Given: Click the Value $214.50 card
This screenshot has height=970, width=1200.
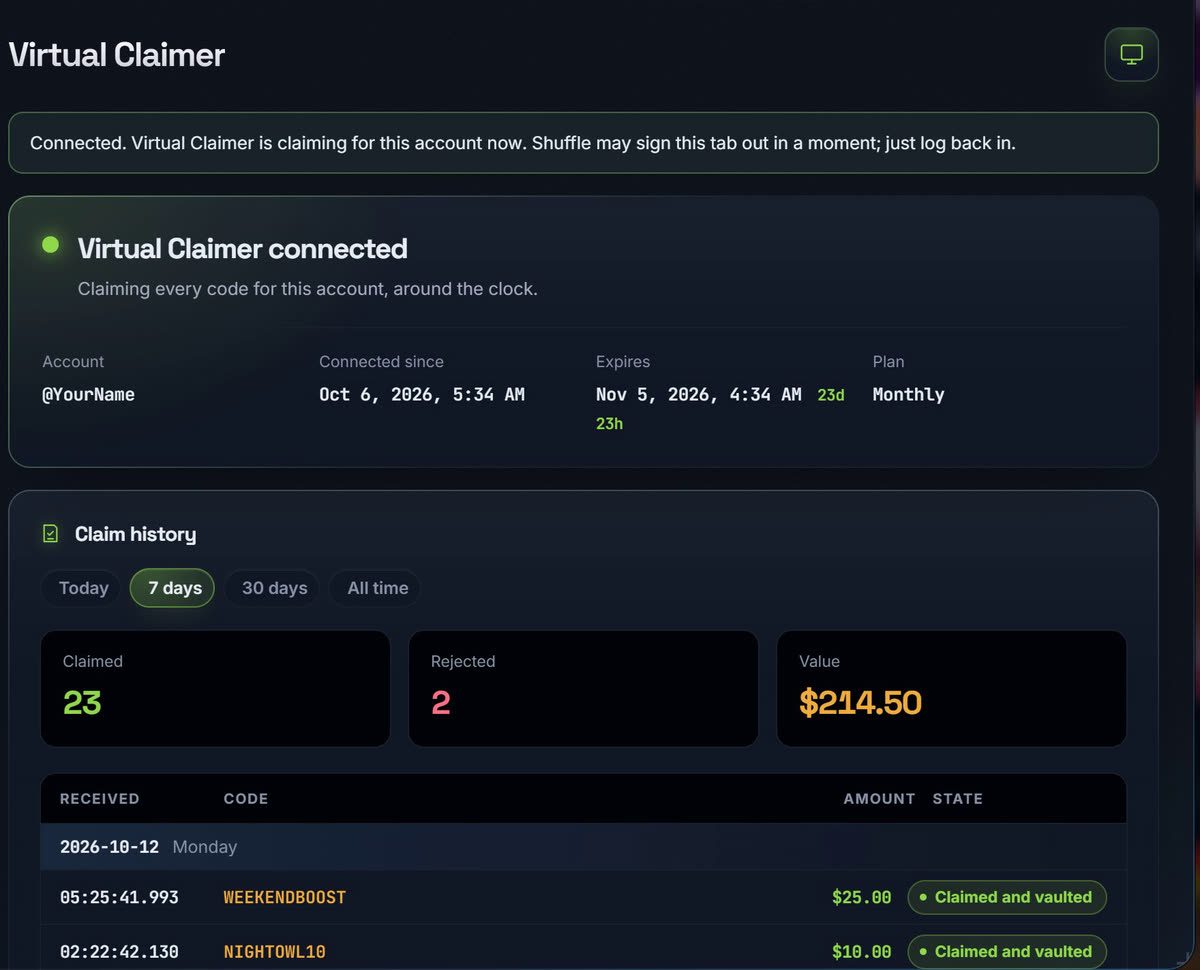Looking at the screenshot, I should (x=951, y=688).
